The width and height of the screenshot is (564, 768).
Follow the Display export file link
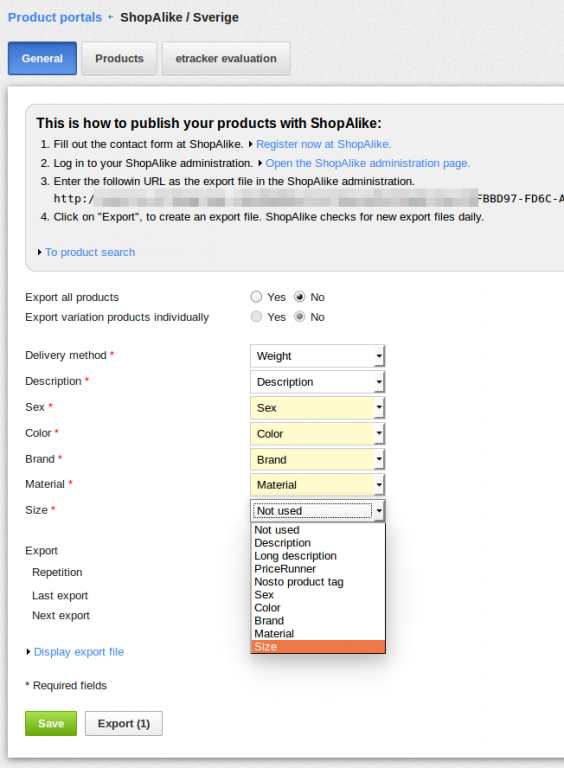[x=79, y=652]
